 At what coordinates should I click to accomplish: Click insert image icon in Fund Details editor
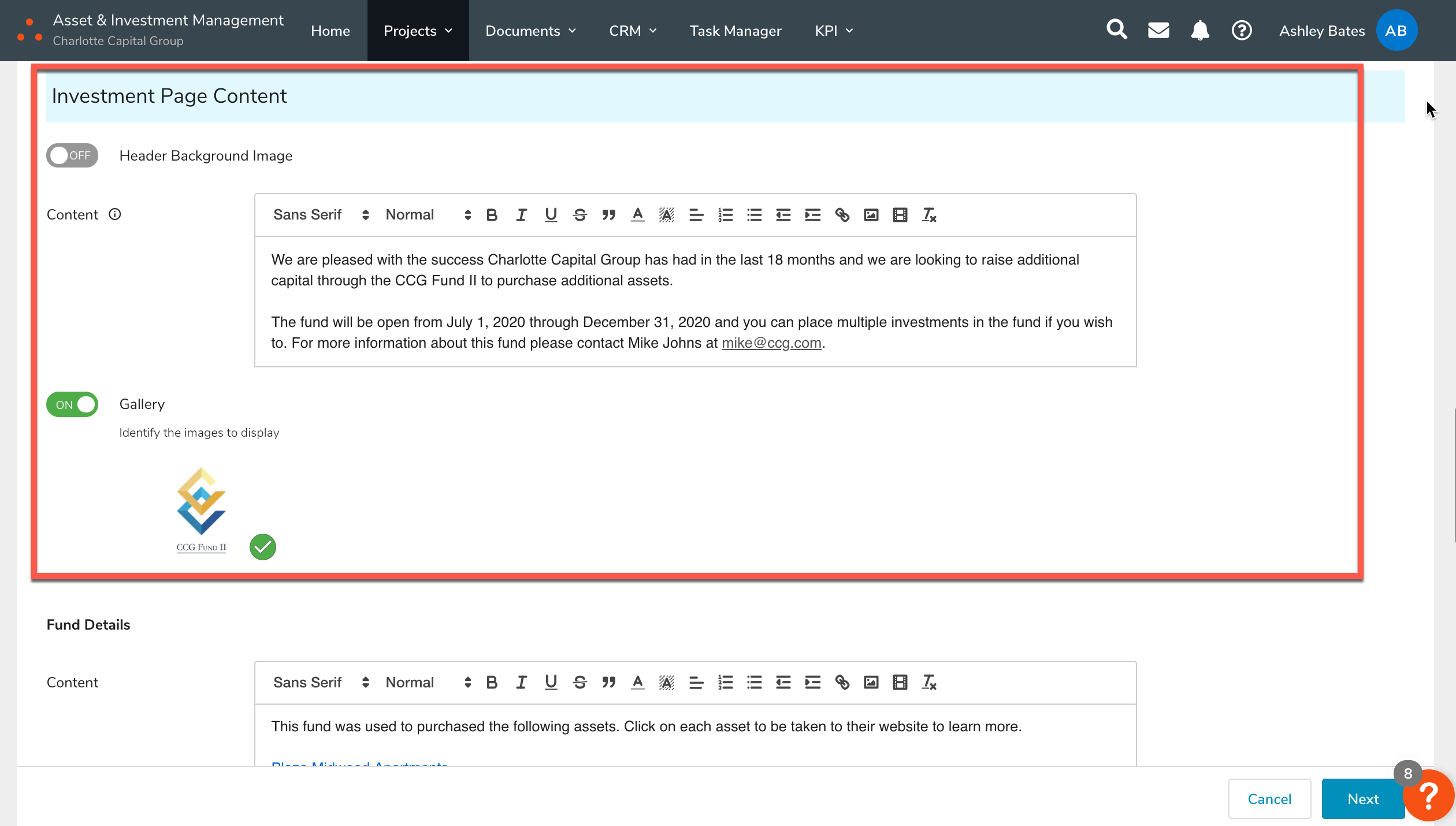(x=871, y=682)
